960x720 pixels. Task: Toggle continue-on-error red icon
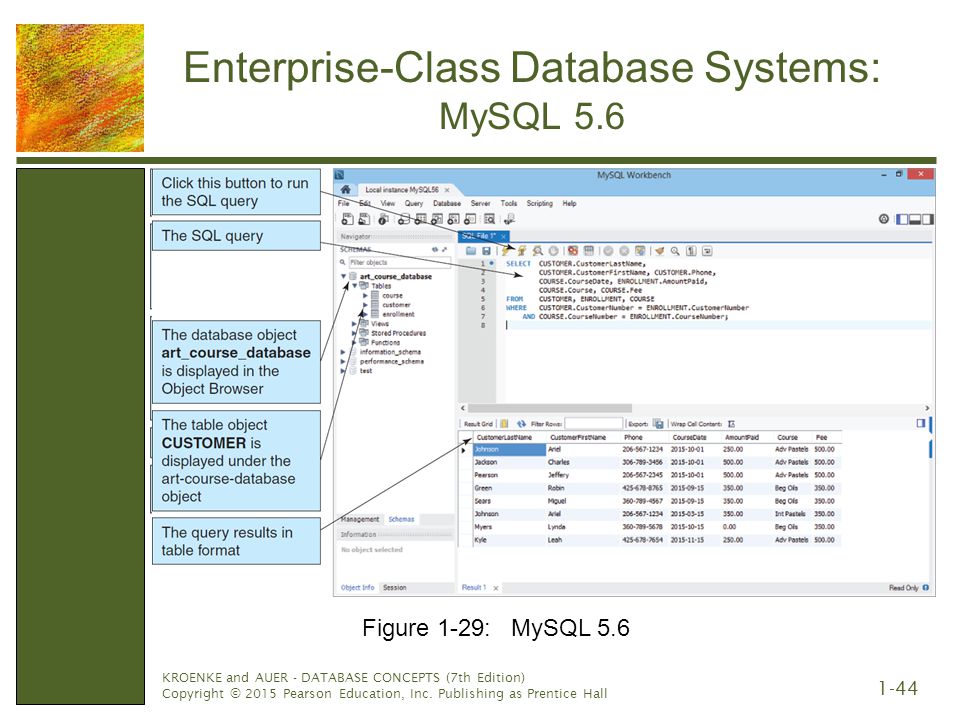572,251
